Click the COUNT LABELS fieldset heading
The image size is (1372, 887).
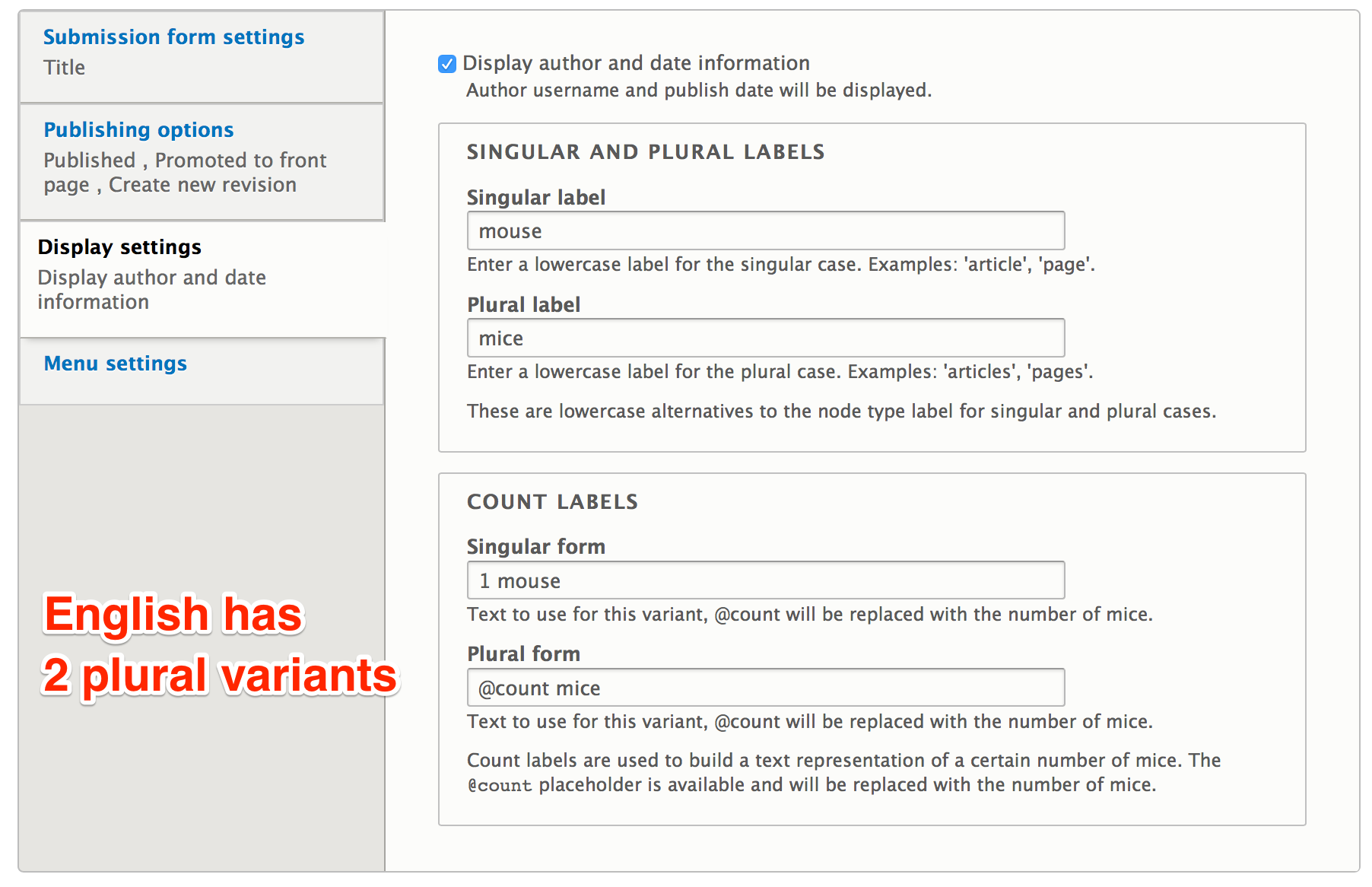pos(552,501)
